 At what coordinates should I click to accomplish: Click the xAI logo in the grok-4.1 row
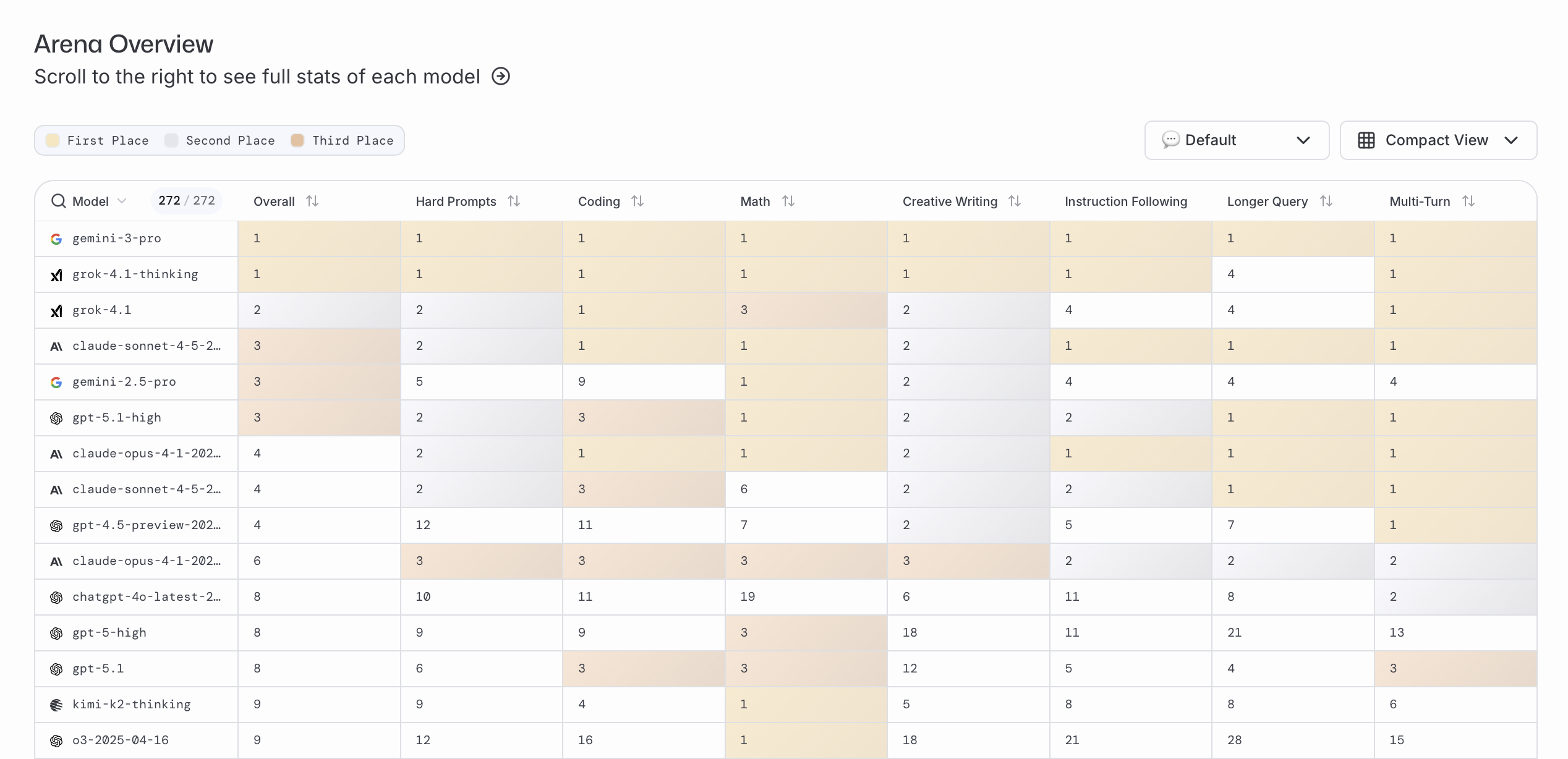point(56,310)
